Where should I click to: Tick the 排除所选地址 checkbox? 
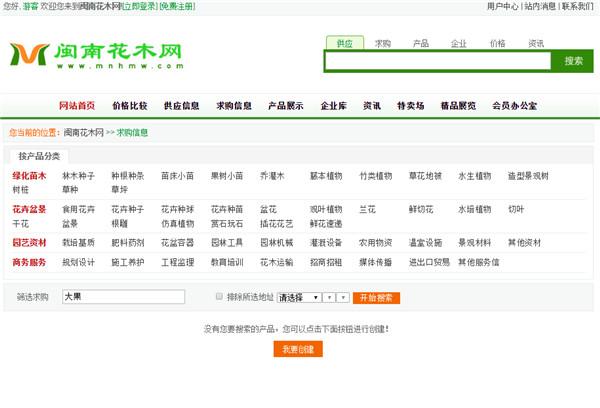(220, 297)
